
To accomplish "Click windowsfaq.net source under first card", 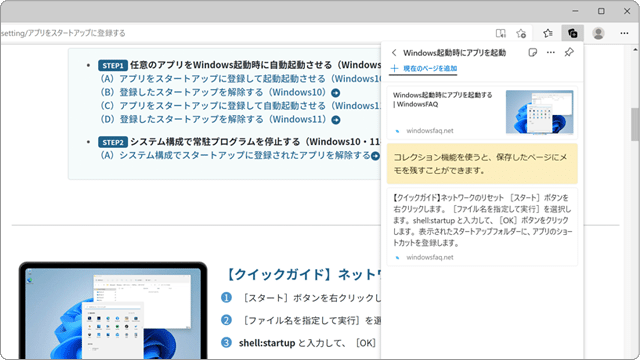I will [x=429, y=131].
